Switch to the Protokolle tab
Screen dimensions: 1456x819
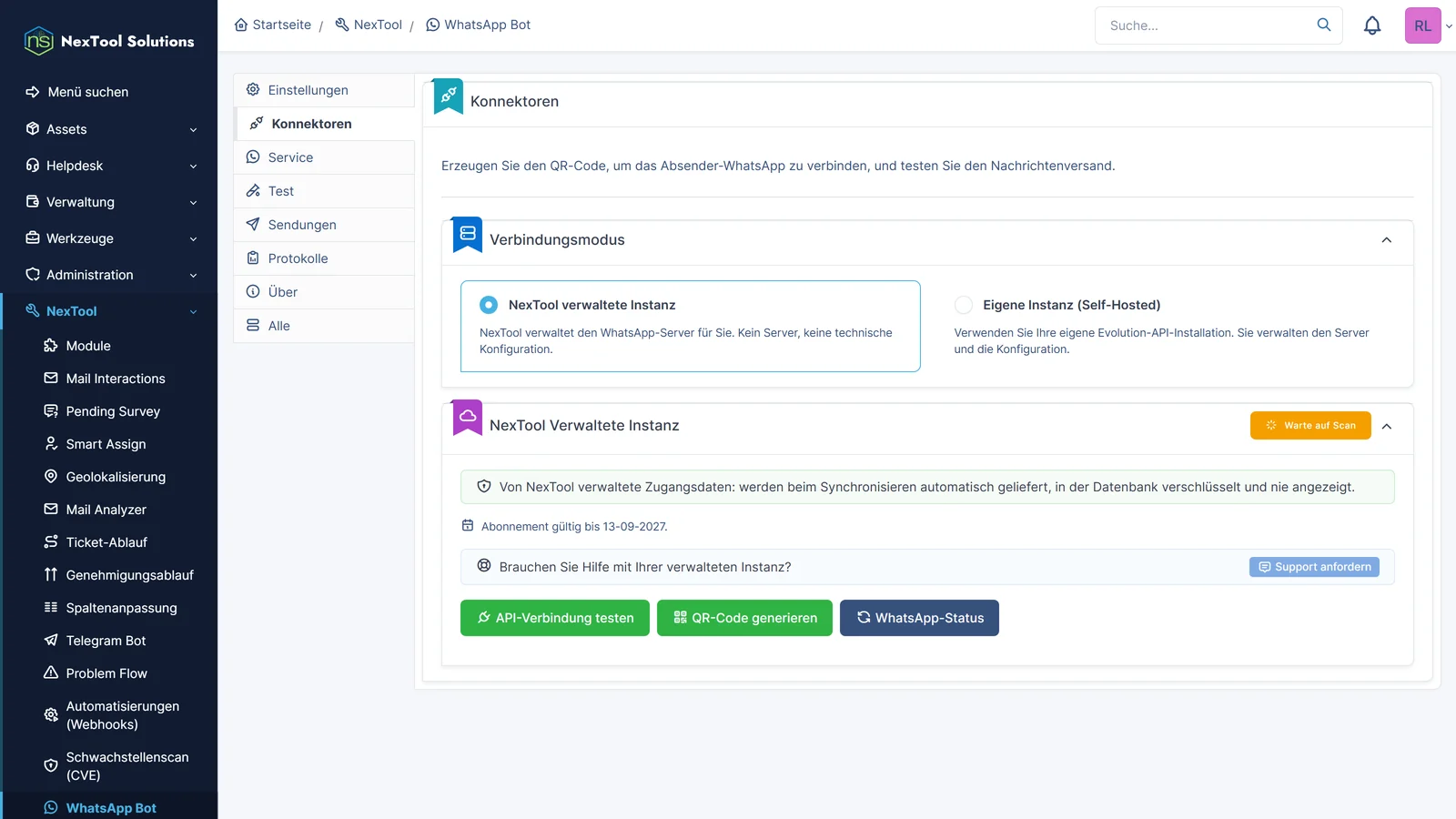pos(324,258)
